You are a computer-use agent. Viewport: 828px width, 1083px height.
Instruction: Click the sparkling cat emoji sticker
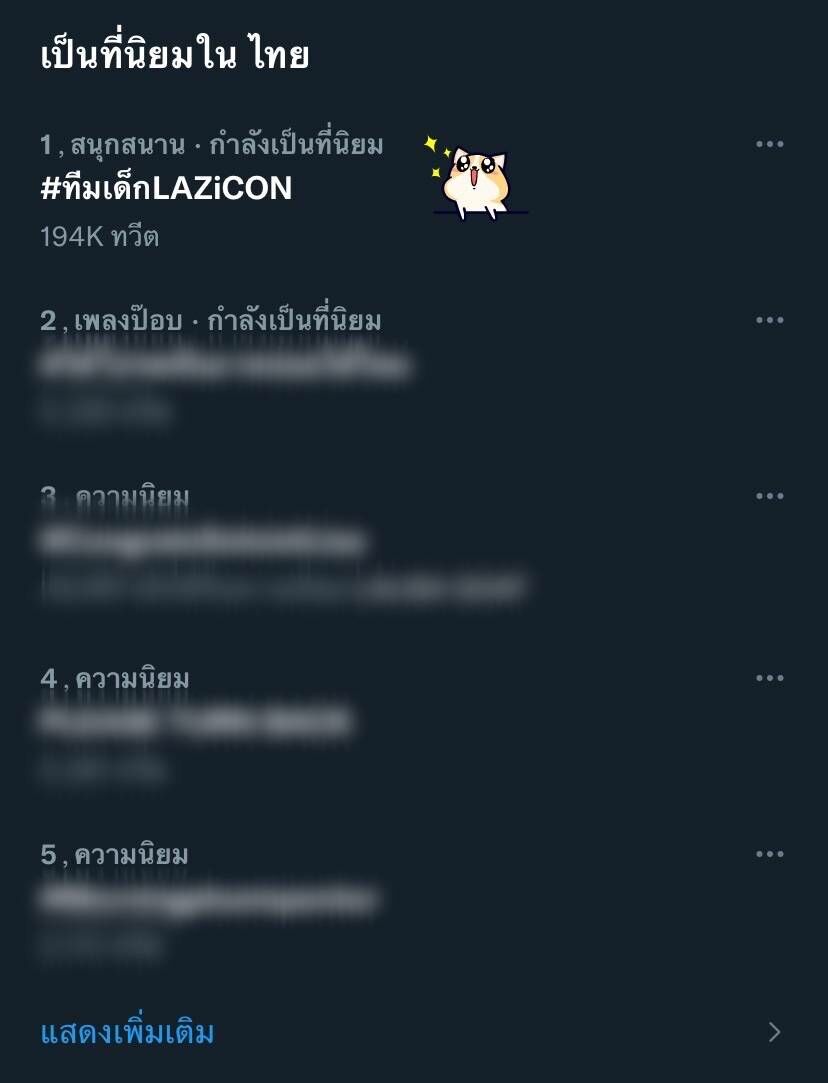click(x=474, y=177)
